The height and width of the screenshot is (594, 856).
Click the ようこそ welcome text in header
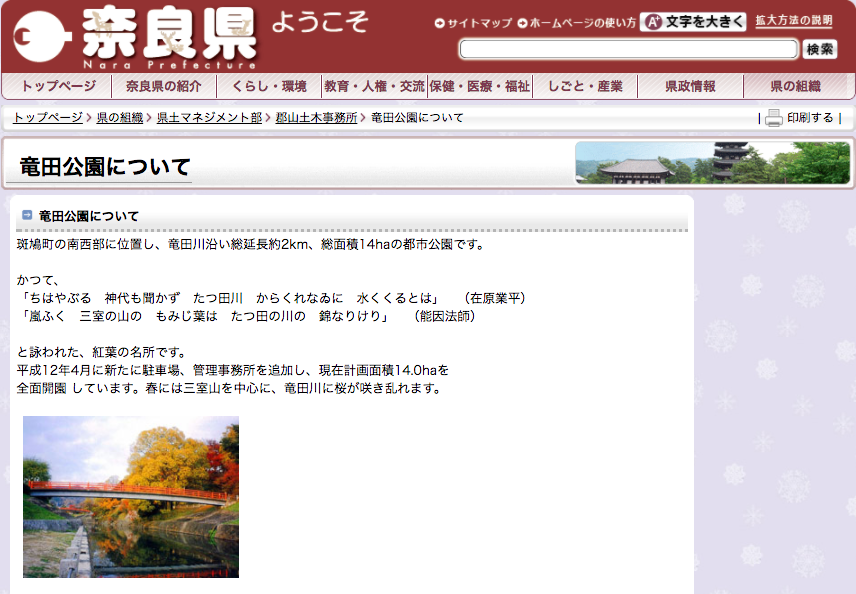(320, 22)
